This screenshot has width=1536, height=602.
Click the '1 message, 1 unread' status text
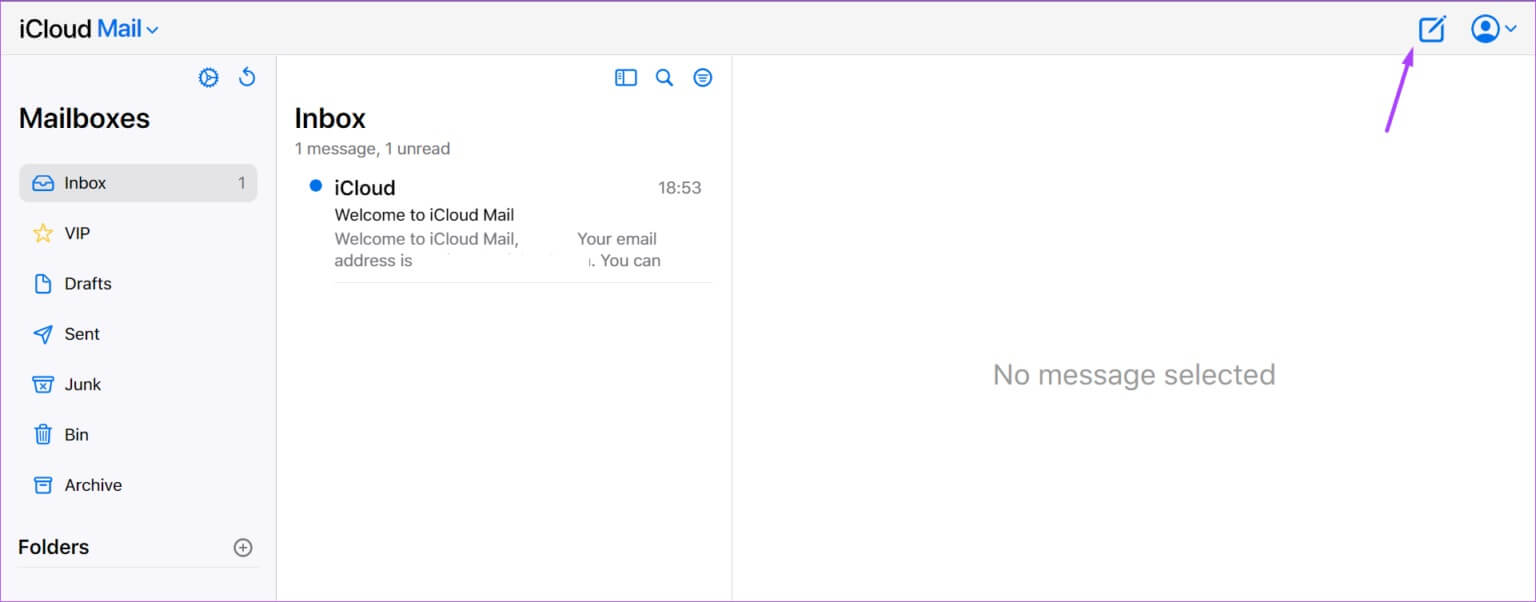click(372, 149)
